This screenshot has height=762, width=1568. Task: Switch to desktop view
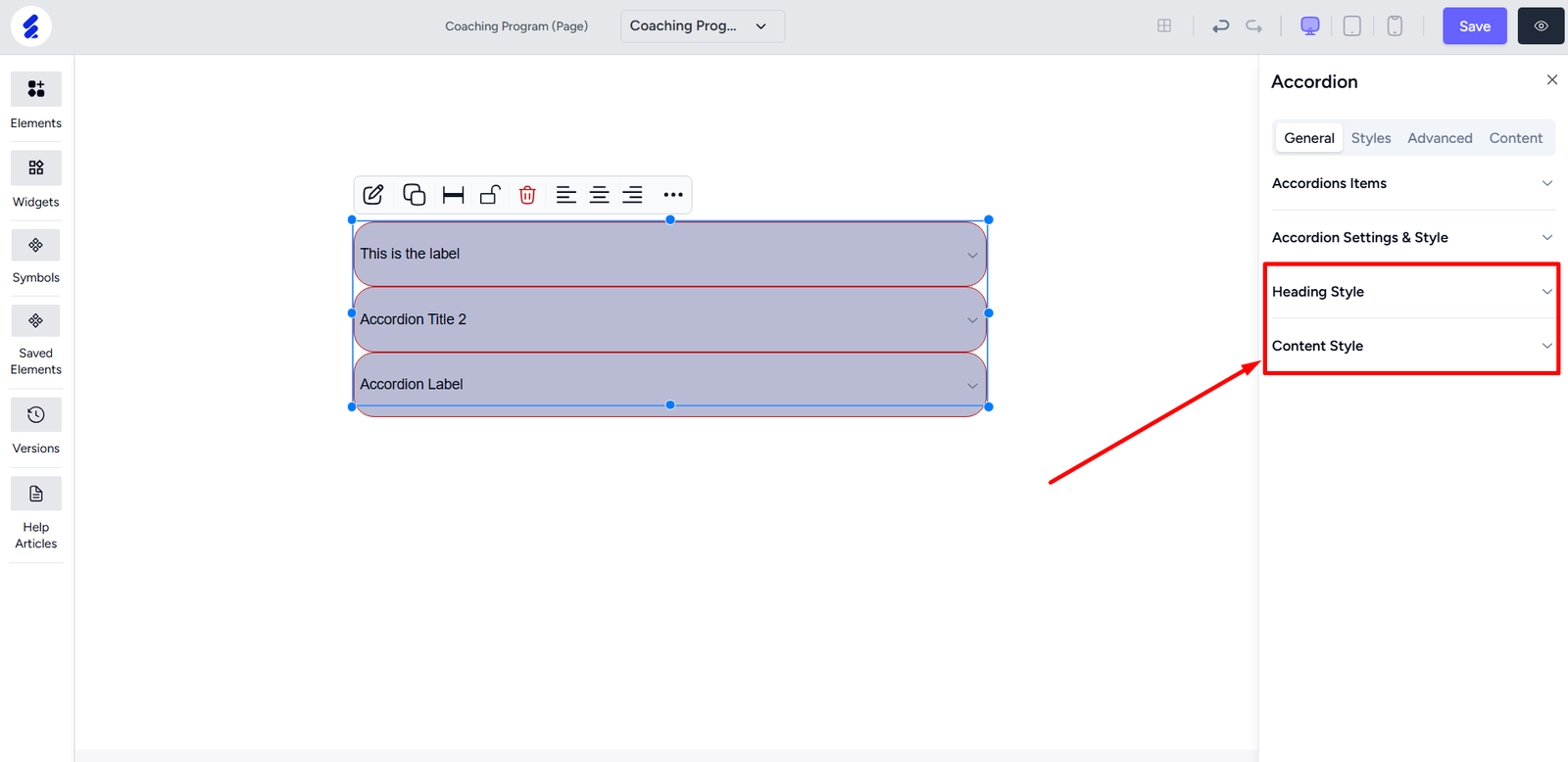click(x=1309, y=26)
